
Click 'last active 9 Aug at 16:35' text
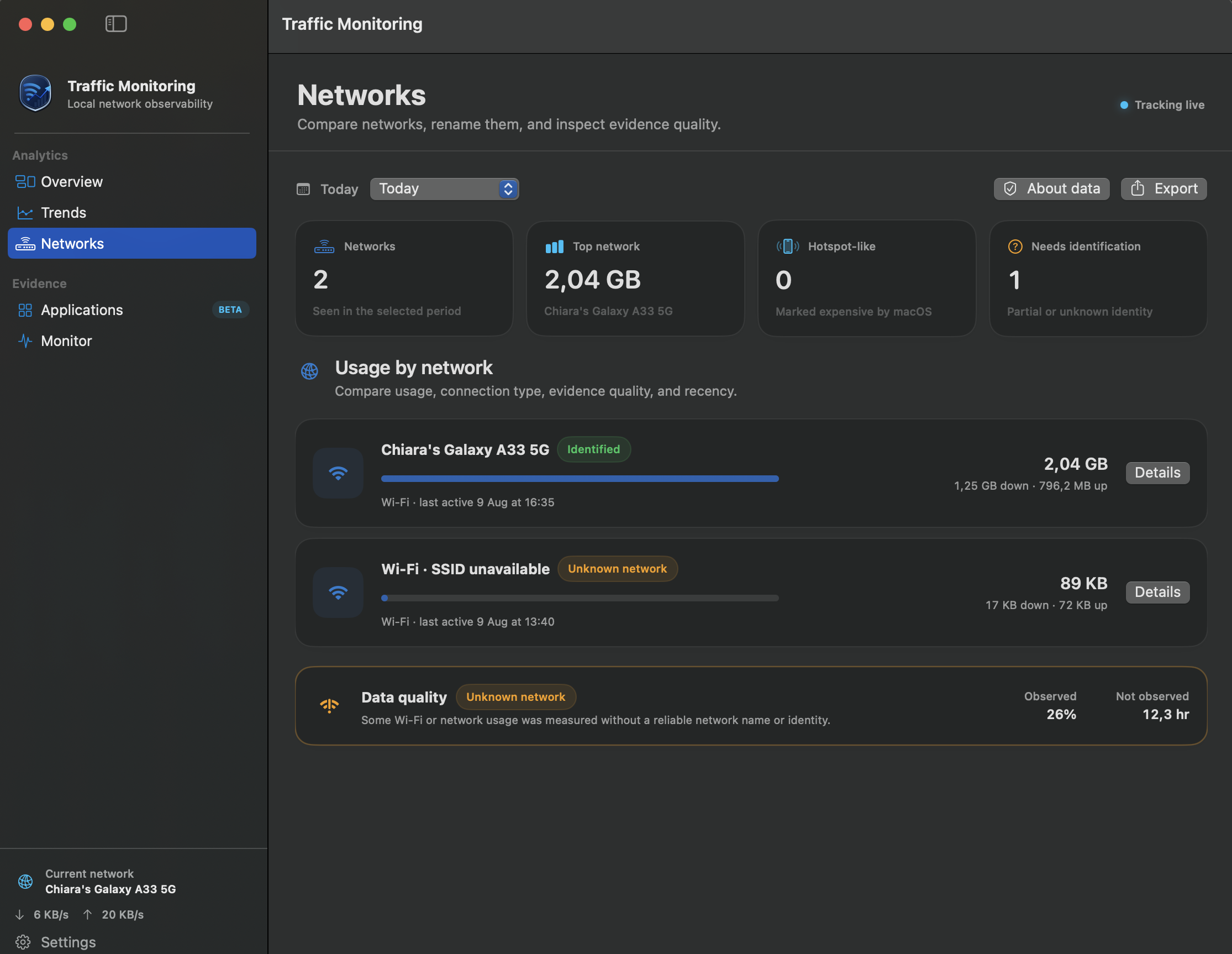(x=486, y=502)
